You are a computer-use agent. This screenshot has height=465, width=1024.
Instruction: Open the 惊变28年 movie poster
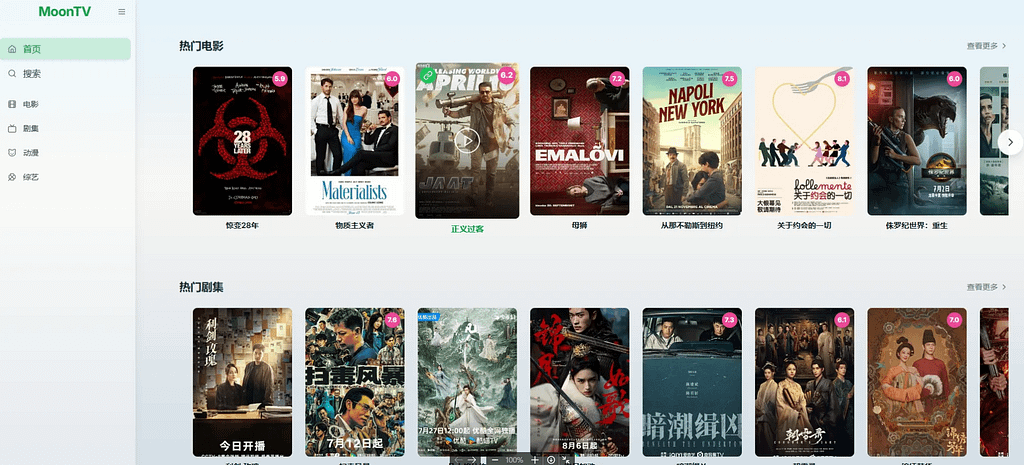(242, 141)
